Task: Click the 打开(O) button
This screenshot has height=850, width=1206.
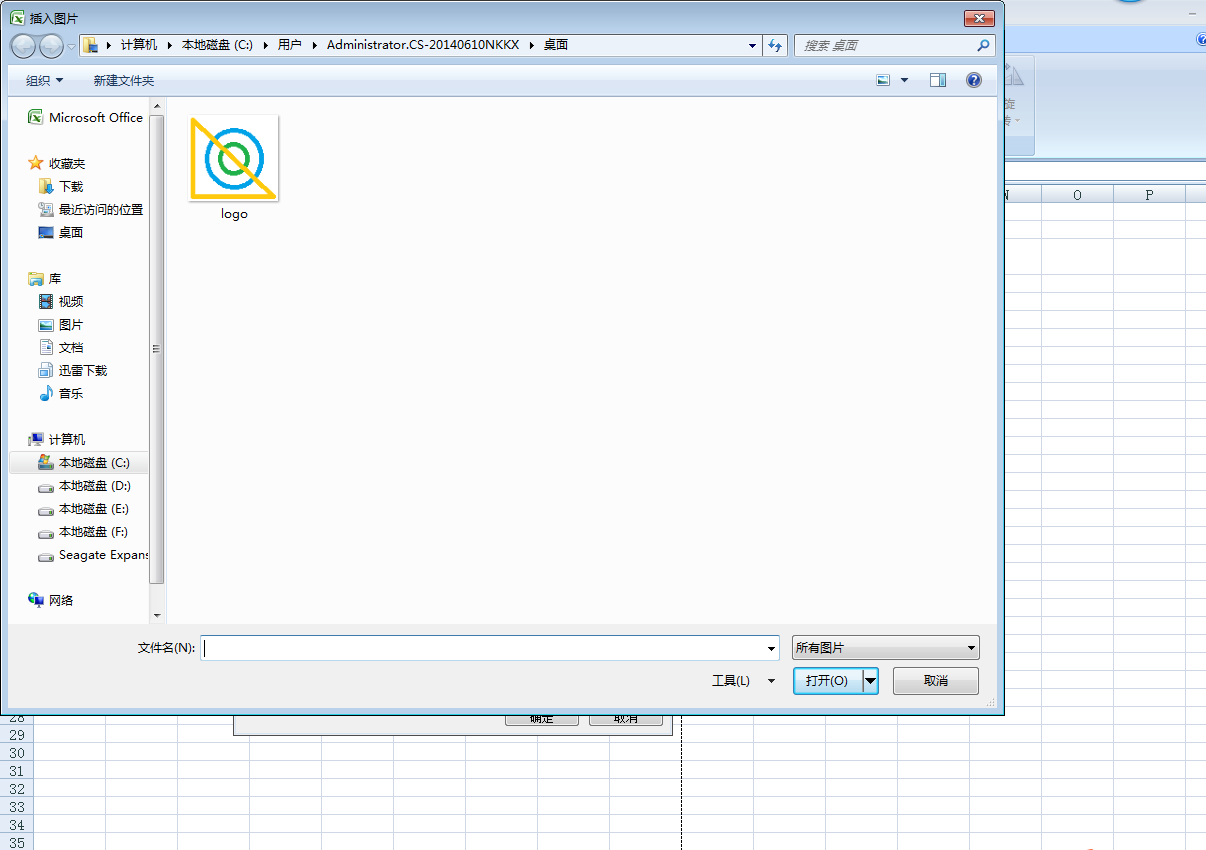Action: click(828, 681)
